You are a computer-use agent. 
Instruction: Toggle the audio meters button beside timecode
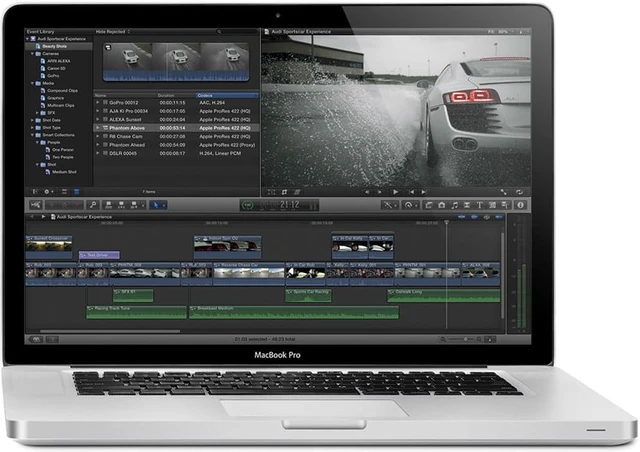pyautogui.click(x=313, y=206)
